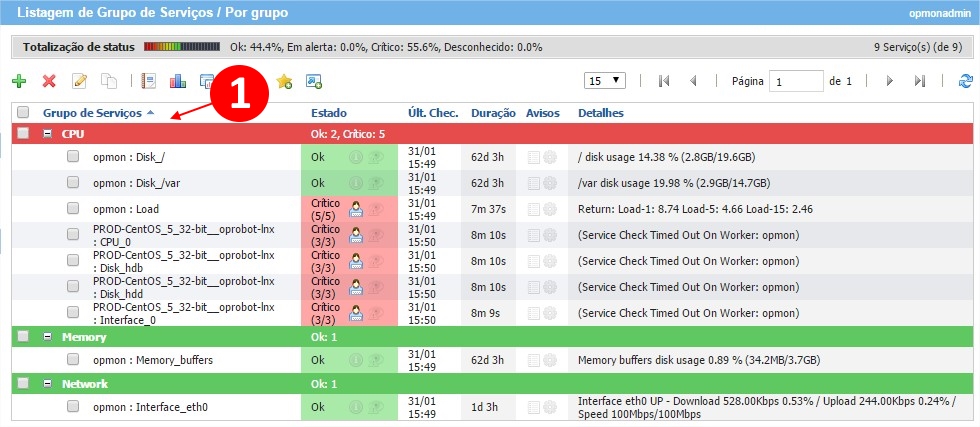Select the checkbox for opmon : Interface_eth0
Screen dimensions: 980x427
click(73, 407)
